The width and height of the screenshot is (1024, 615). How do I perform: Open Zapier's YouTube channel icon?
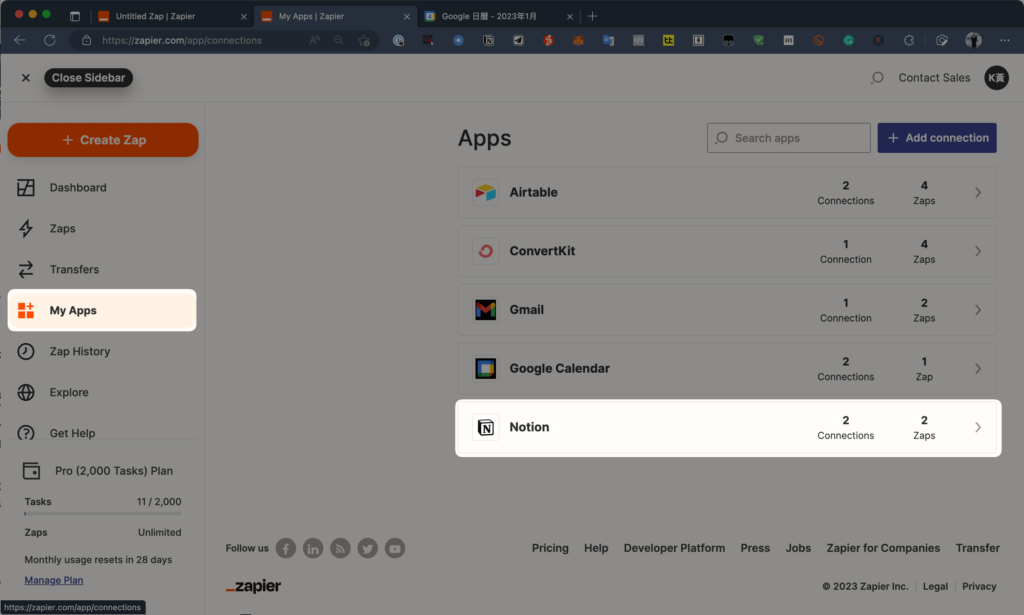point(395,548)
